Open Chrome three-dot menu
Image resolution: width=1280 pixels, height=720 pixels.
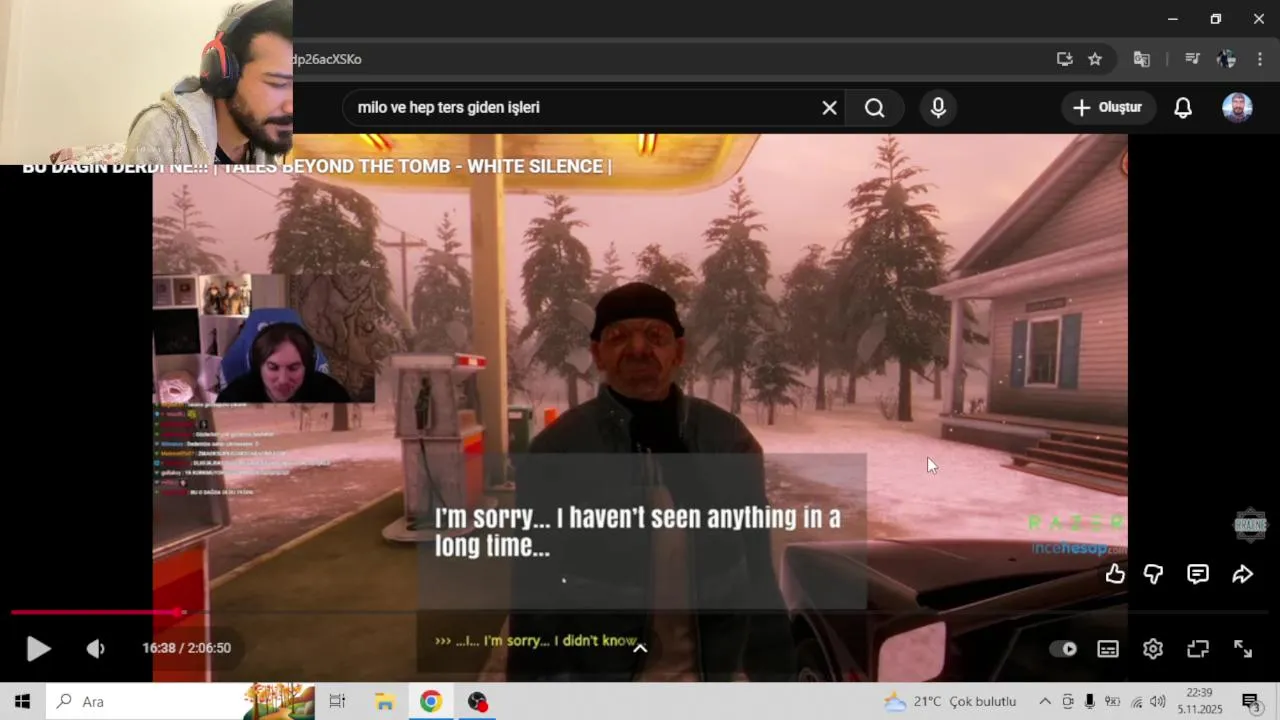tap(1260, 59)
